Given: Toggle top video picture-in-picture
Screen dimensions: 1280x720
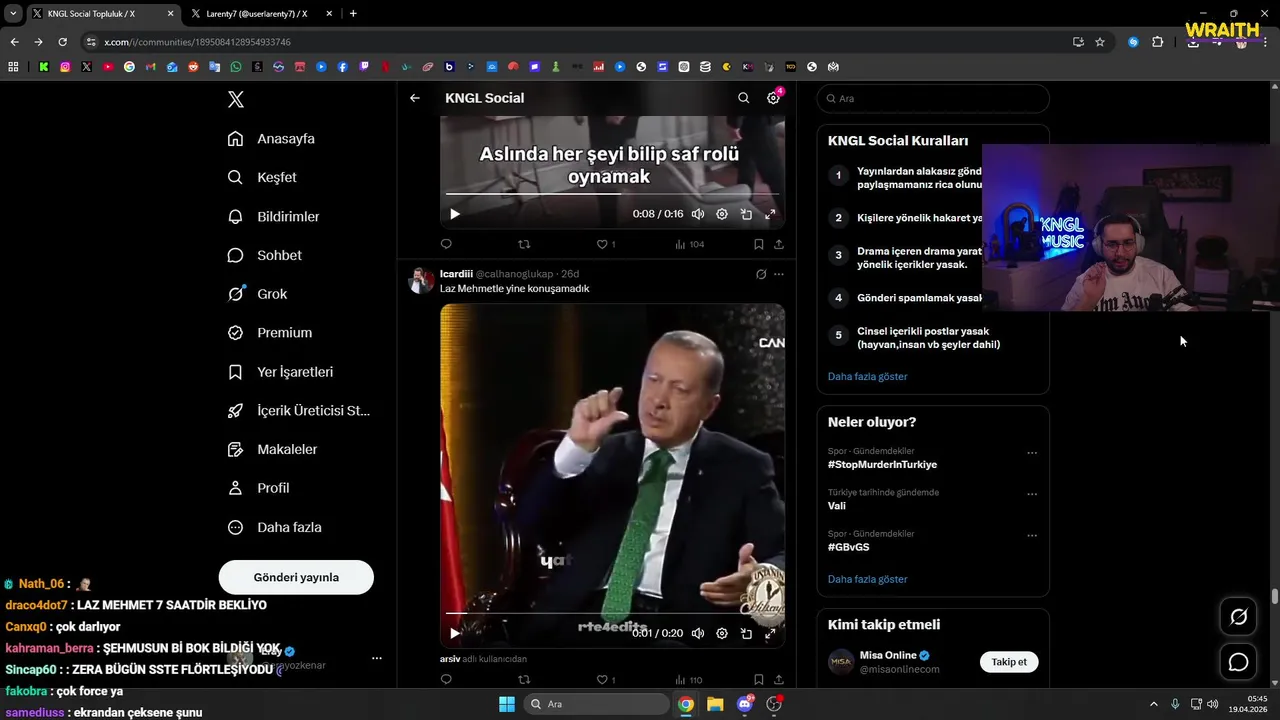Looking at the screenshot, I should point(746,214).
